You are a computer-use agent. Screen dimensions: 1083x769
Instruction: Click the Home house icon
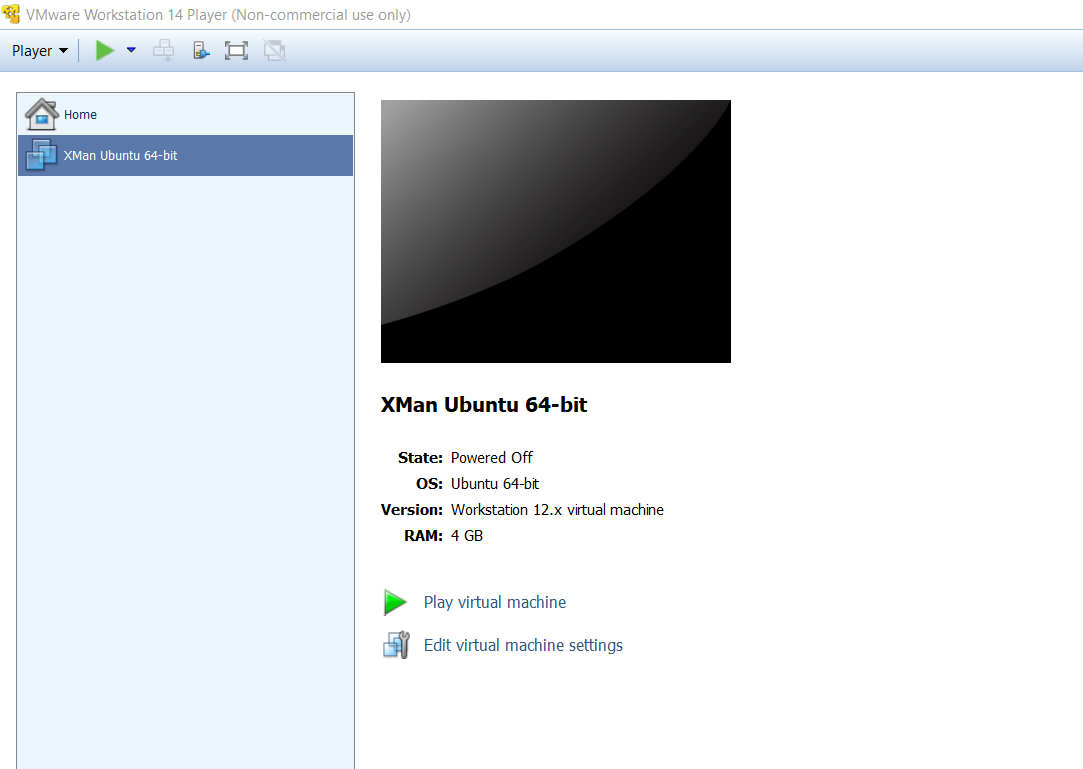click(41, 114)
